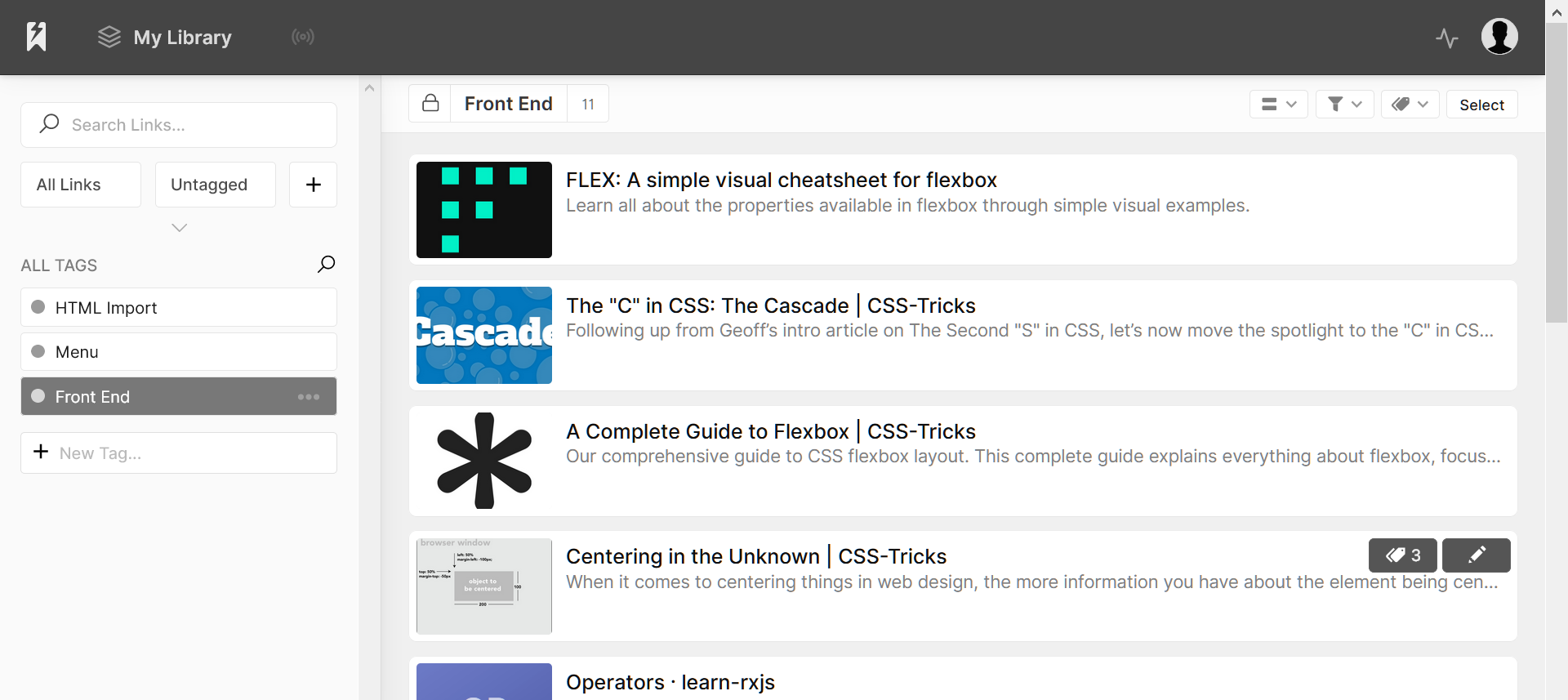
Task: Click the 11 links count badge
Action: [588, 104]
